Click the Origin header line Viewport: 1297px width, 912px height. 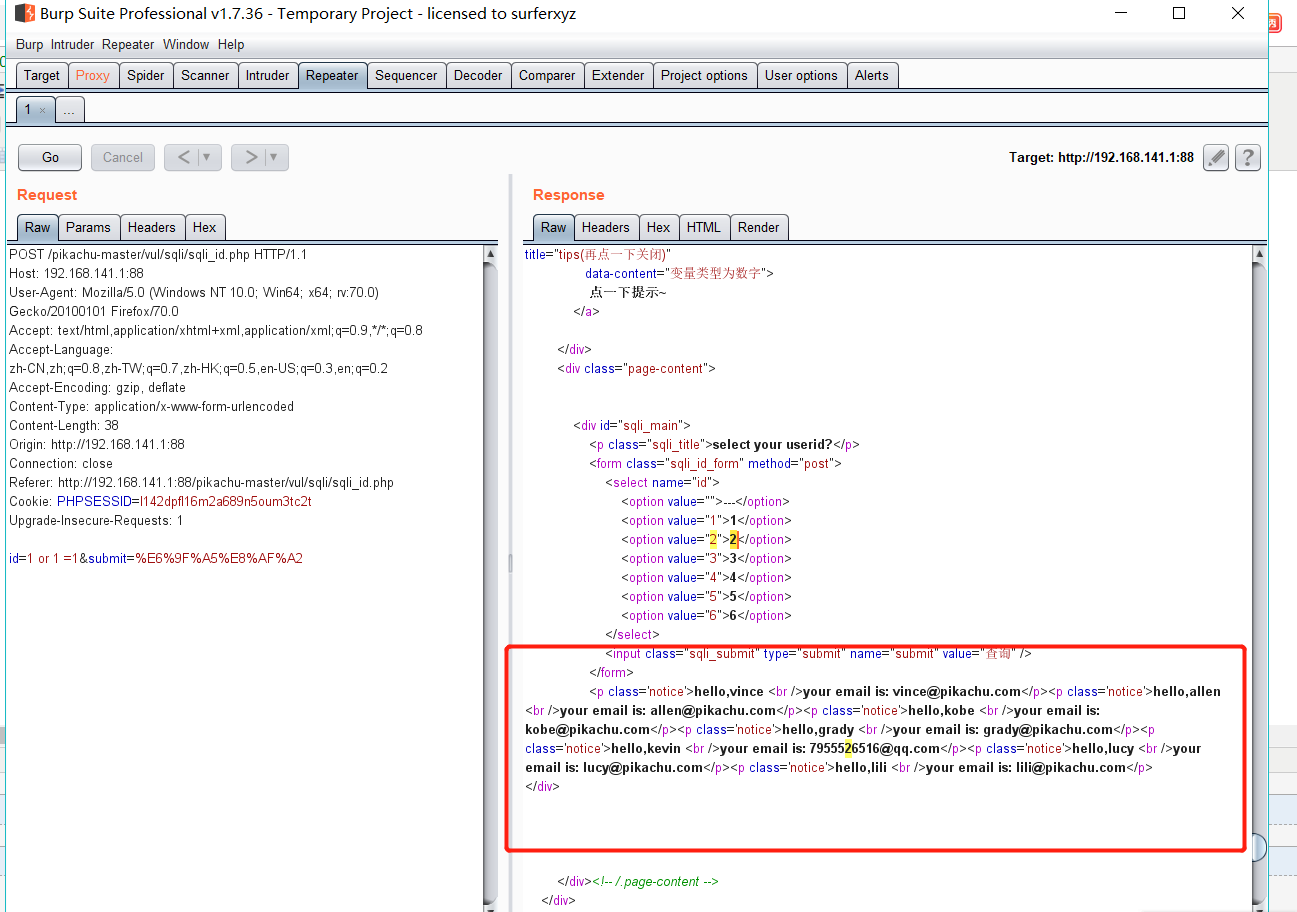coord(97,444)
